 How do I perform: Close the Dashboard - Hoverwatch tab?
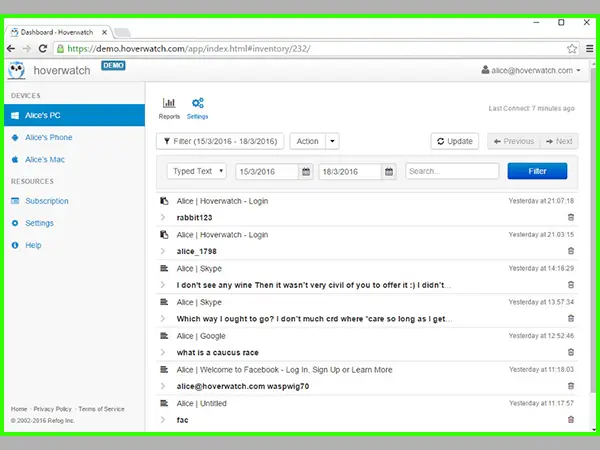[x=104, y=33]
